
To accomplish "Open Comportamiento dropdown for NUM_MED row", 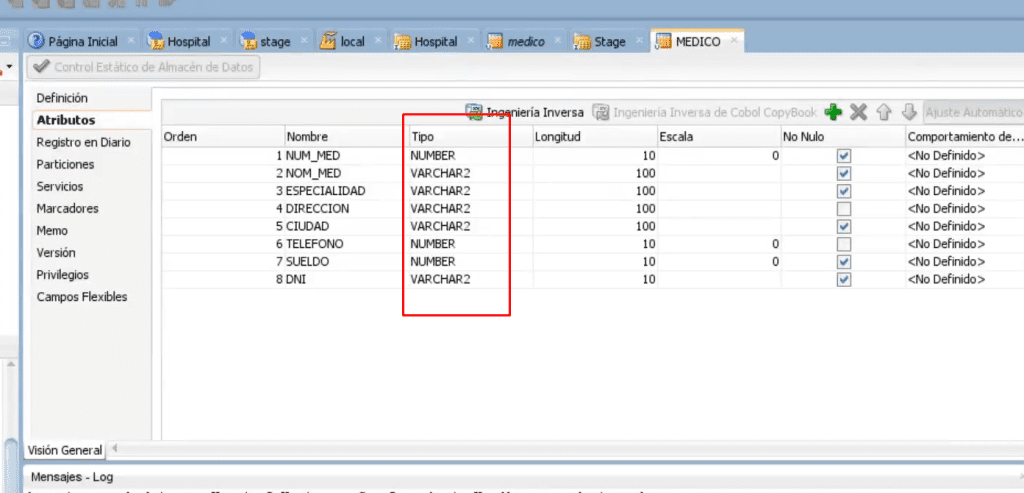I will 965,156.
